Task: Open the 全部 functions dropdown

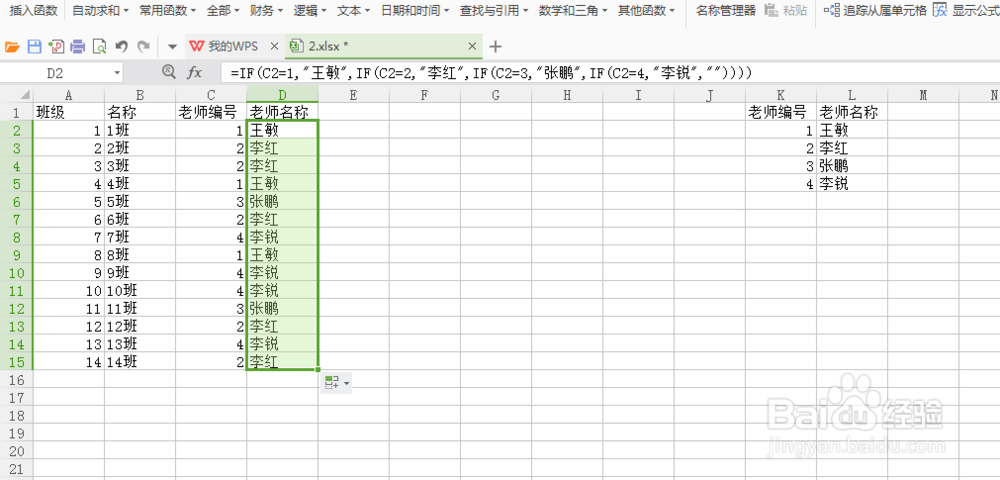Action: point(223,10)
